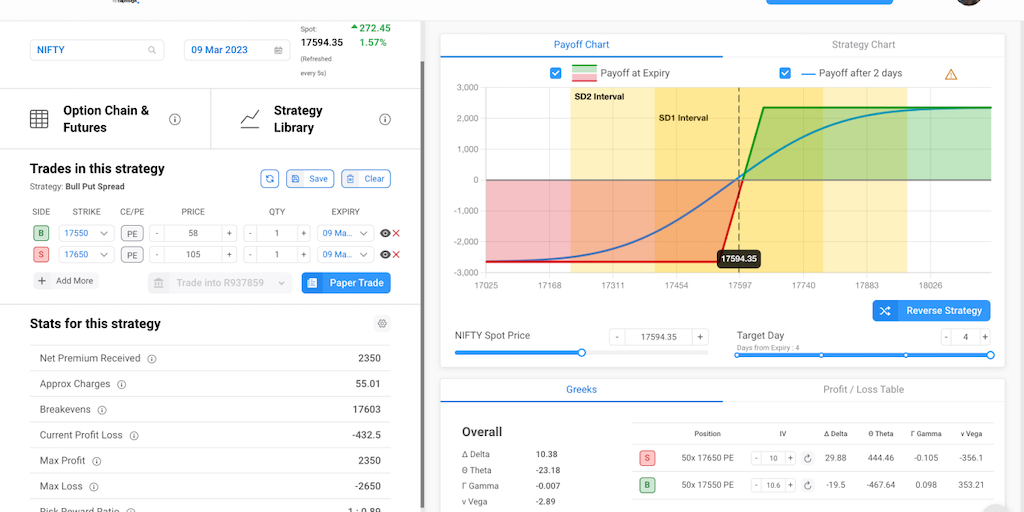
Task: Uncheck Payoff at Expiry checkbox
Action: 556,73
